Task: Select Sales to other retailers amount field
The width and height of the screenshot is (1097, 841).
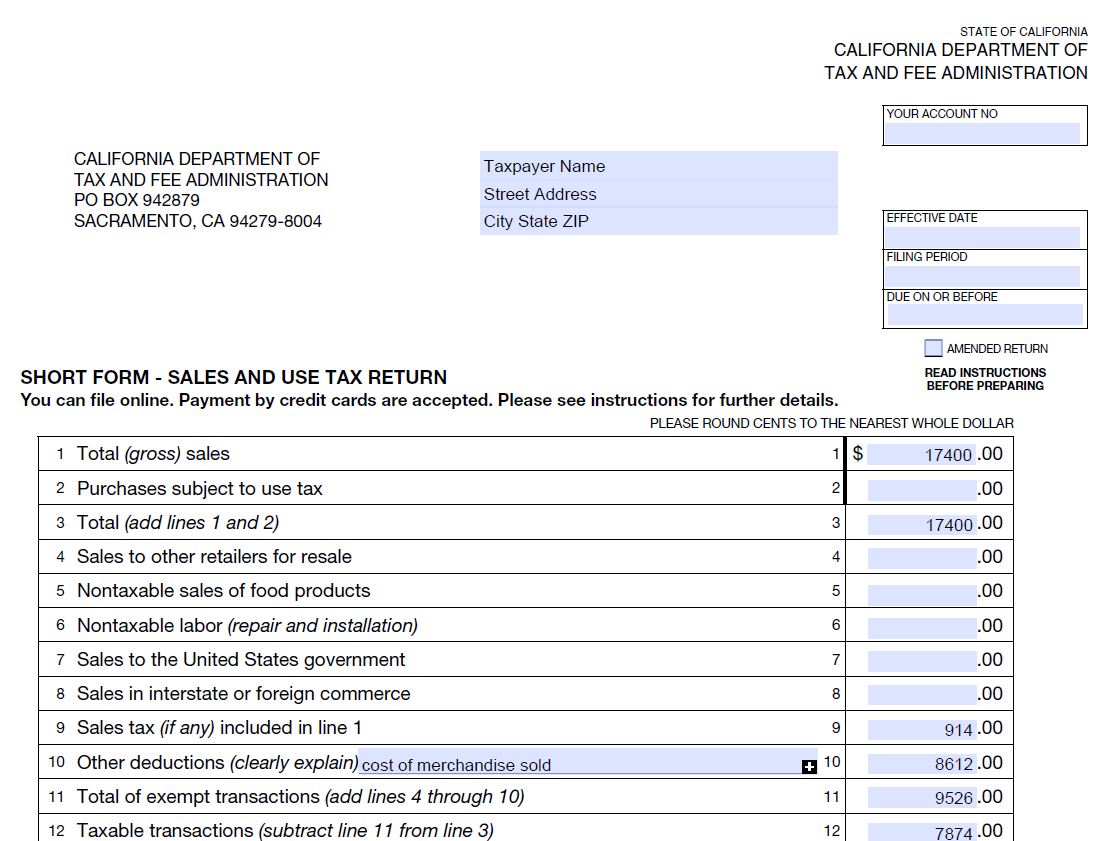Action: point(921,558)
